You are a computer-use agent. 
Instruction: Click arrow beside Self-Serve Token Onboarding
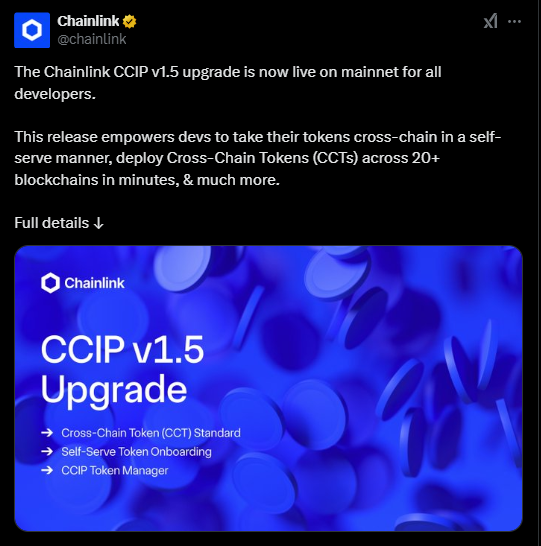pyautogui.click(x=47, y=452)
